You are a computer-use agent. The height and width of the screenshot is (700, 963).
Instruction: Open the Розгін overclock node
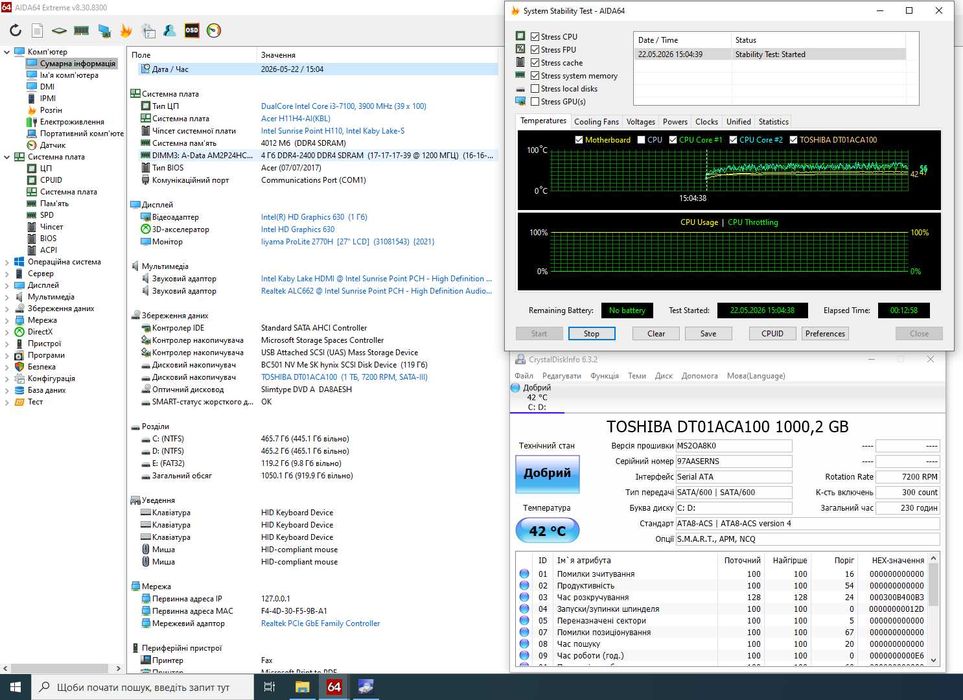point(50,110)
